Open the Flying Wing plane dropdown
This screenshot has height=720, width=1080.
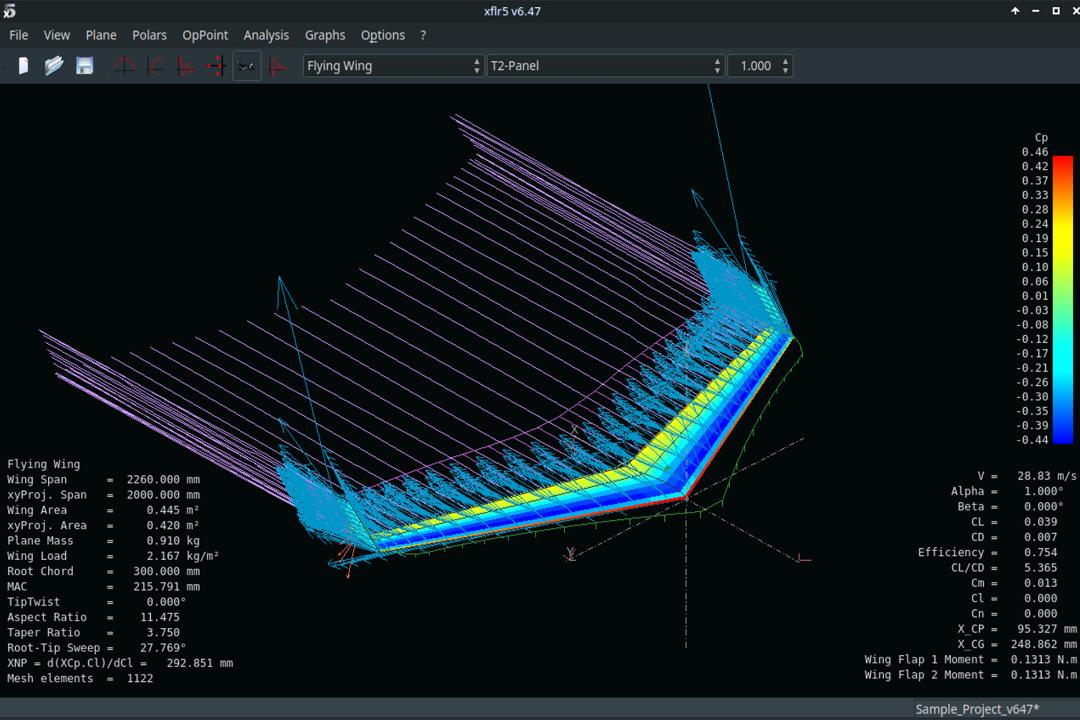(x=393, y=66)
